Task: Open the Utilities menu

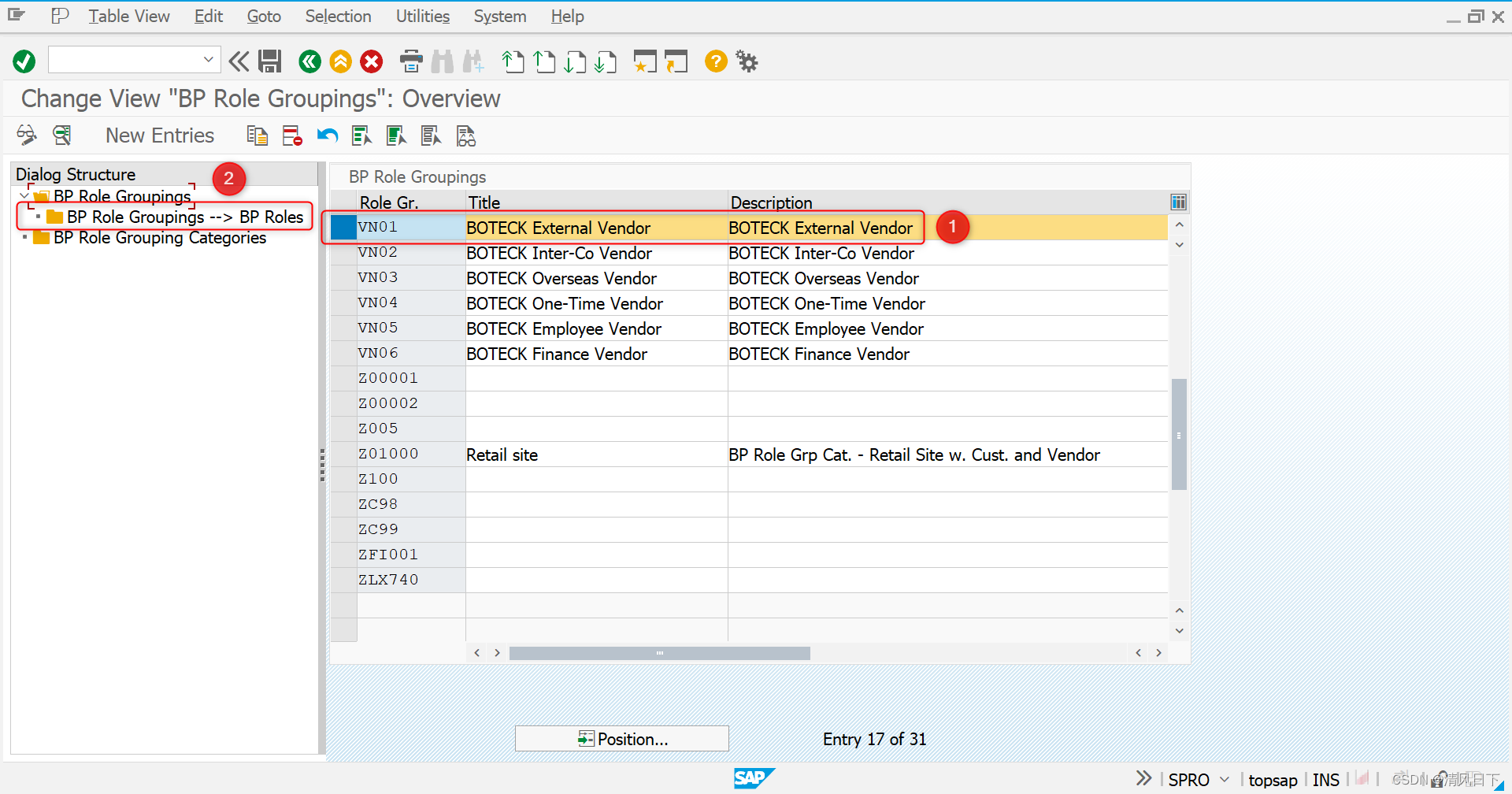Action: [x=423, y=16]
